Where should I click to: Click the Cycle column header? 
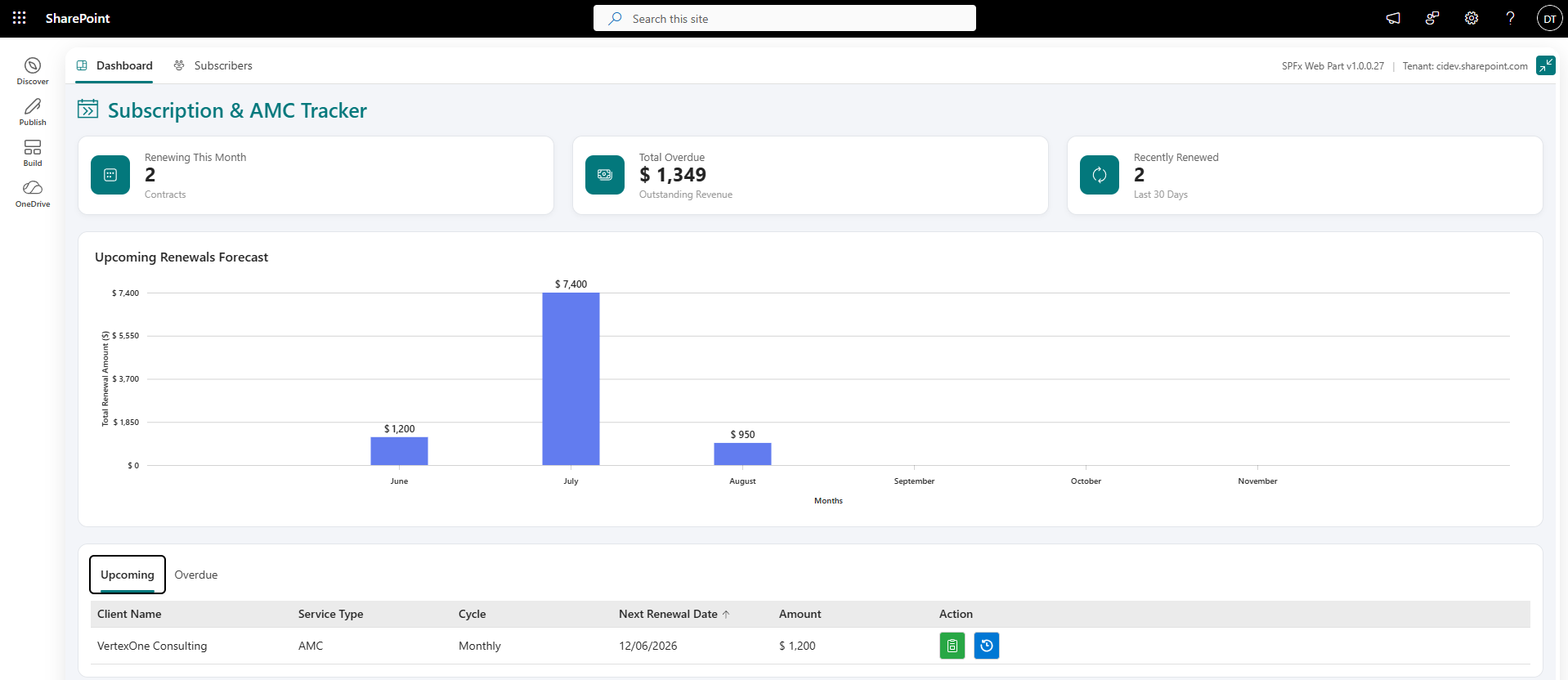click(x=472, y=614)
